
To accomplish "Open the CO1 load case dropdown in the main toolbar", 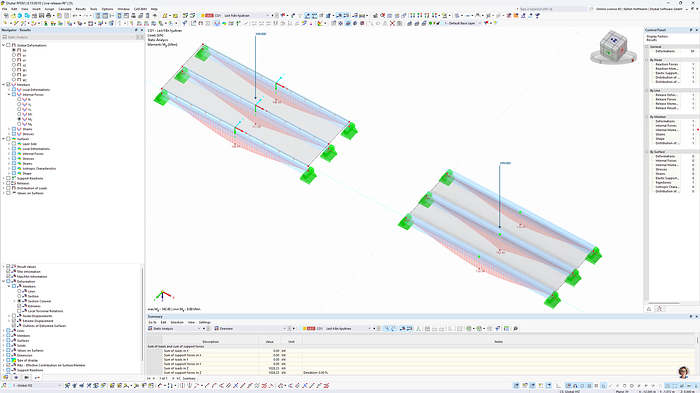I will pyautogui.click(x=268, y=16).
